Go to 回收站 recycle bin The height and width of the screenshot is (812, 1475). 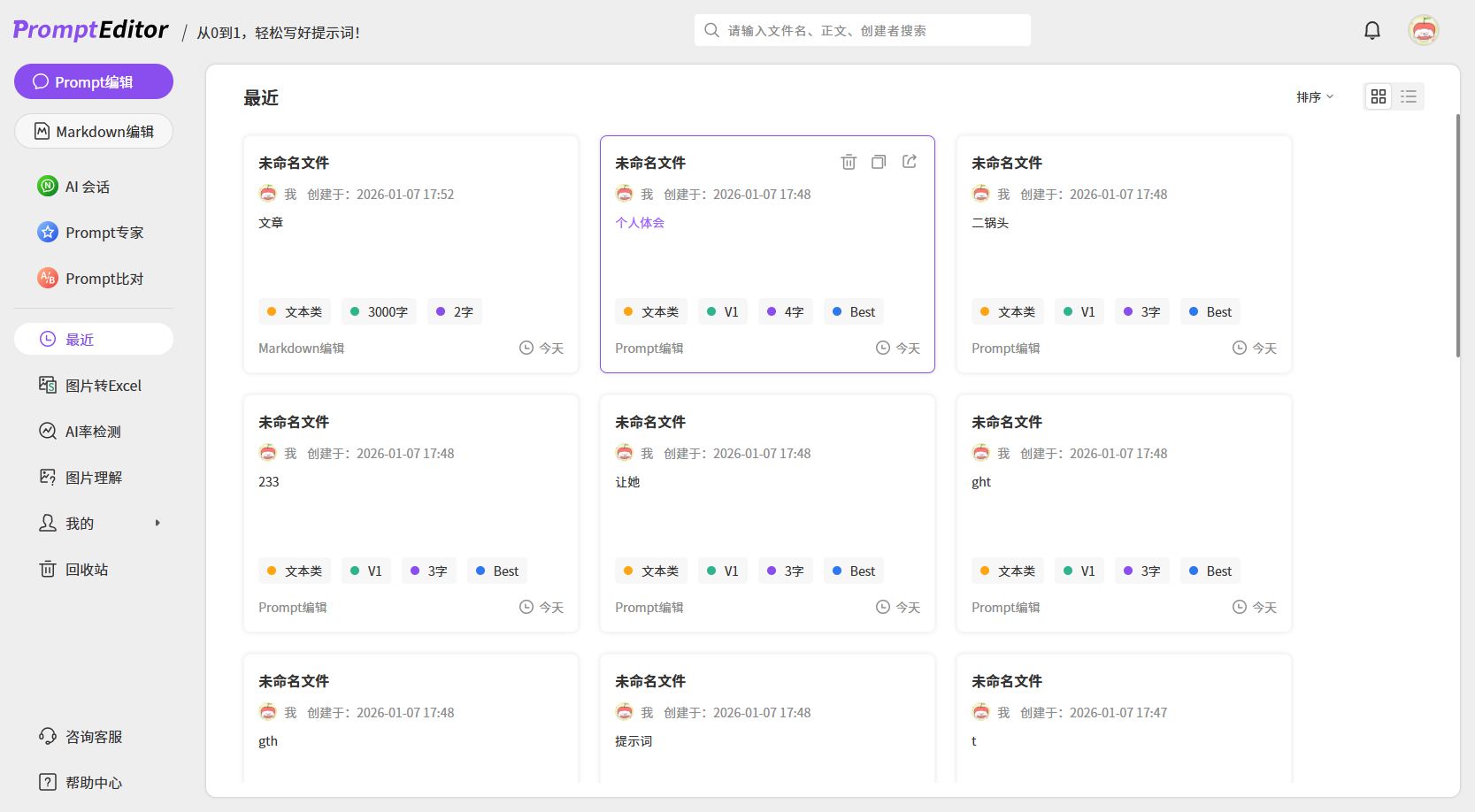click(x=87, y=570)
